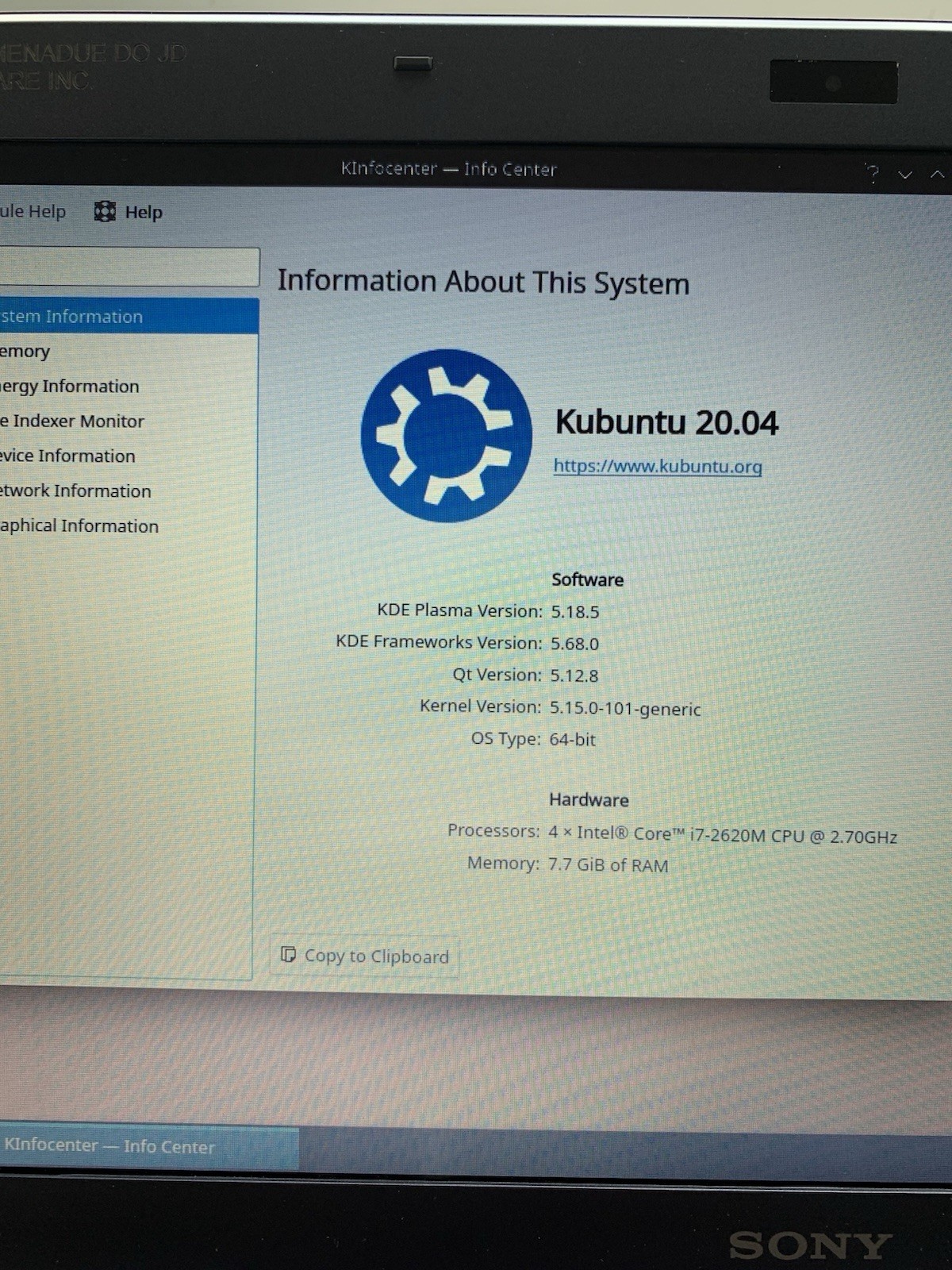952x1270 pixels.
Task: Click the KDE Plasma Version value 5.18.5
Action: (575, 612)
